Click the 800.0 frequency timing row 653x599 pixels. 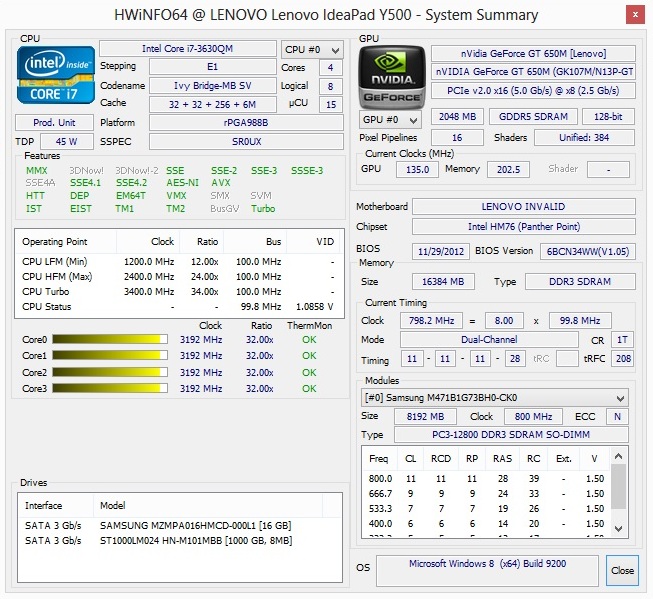pos(486,479)
